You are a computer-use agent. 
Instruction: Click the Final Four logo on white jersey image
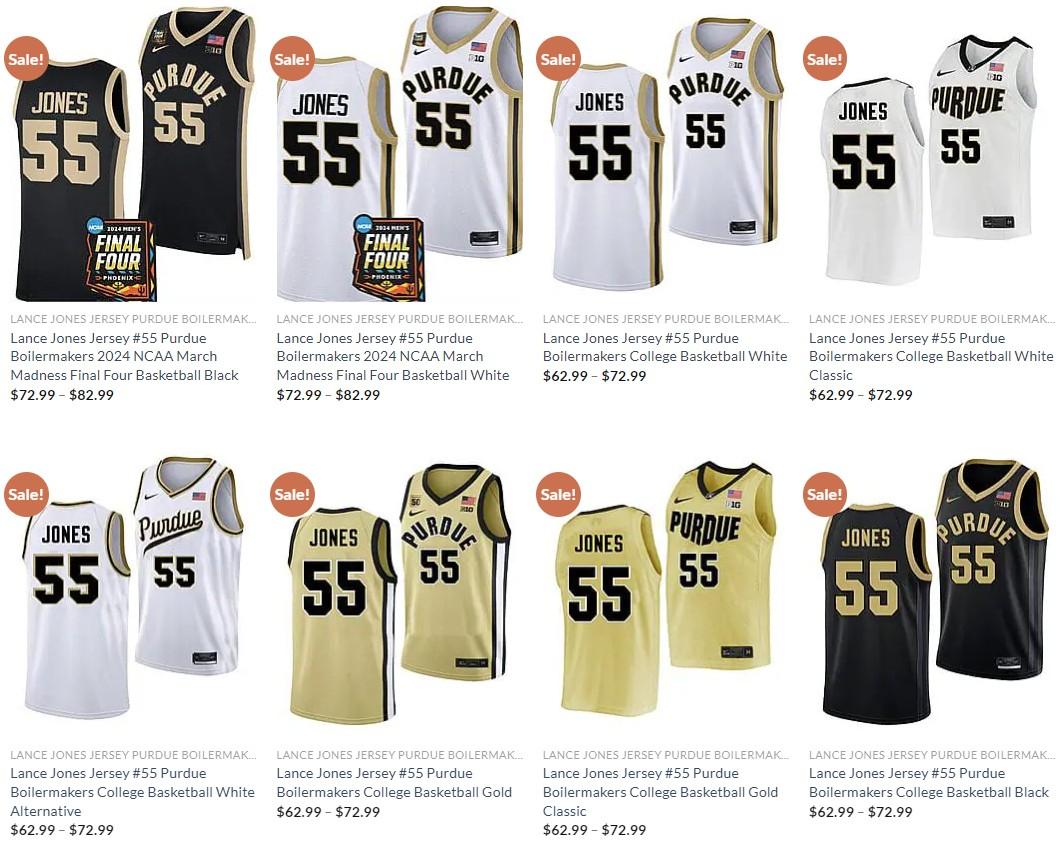coord(388,259)
